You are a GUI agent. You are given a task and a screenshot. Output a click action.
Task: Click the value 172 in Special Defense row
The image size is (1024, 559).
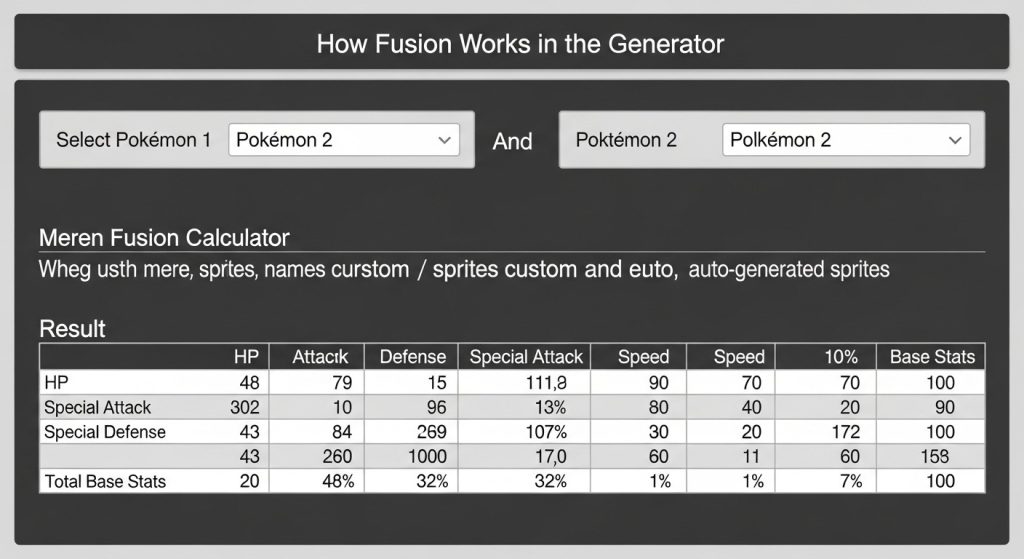846,432
